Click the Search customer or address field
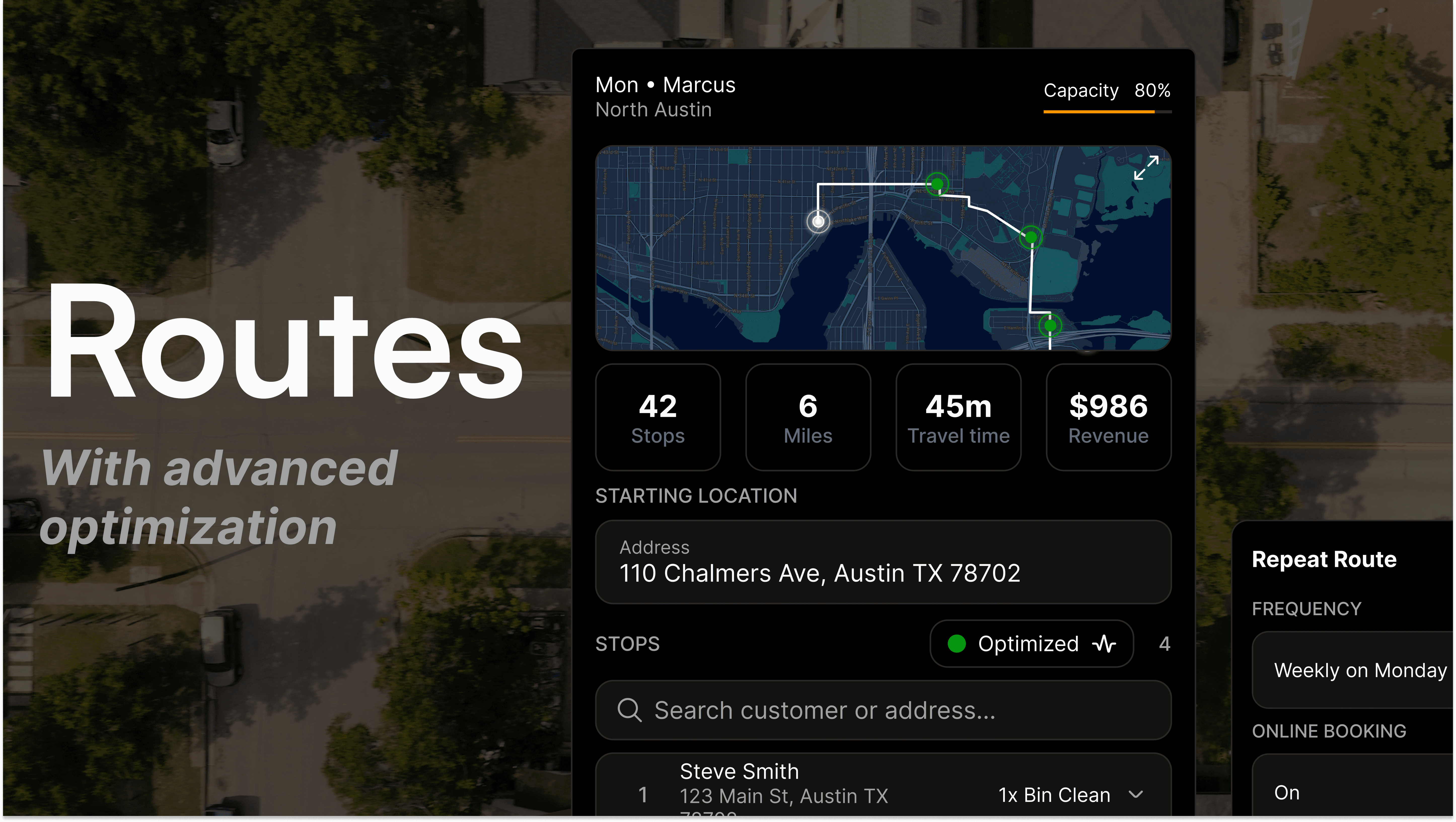1456x822 pixels. pos(882,710)
